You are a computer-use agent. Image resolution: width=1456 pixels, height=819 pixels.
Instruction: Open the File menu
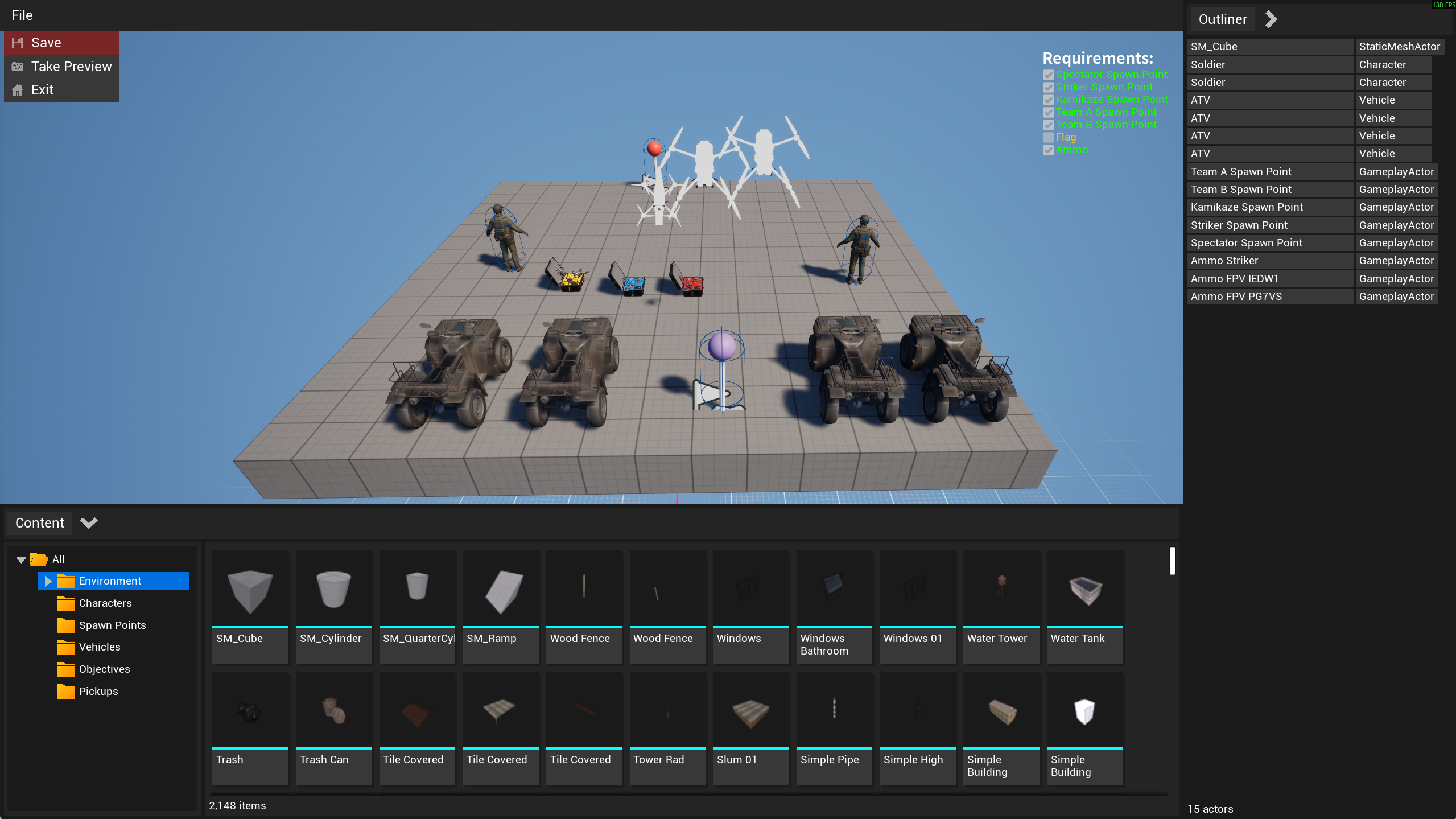(x=22, y=15)
